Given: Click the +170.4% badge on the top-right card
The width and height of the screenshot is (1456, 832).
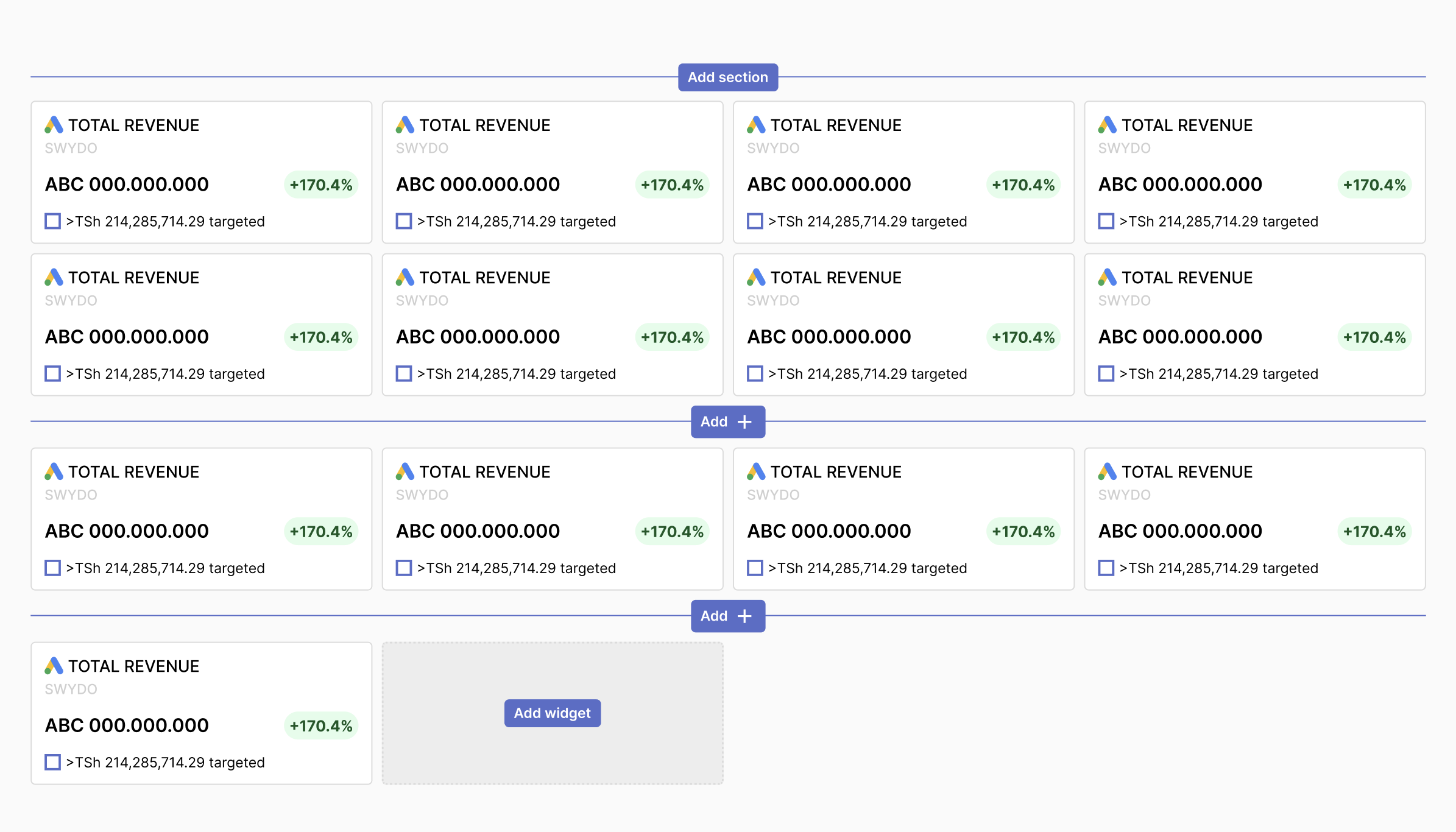Looking at the screenshot, I should (1374, 185).
